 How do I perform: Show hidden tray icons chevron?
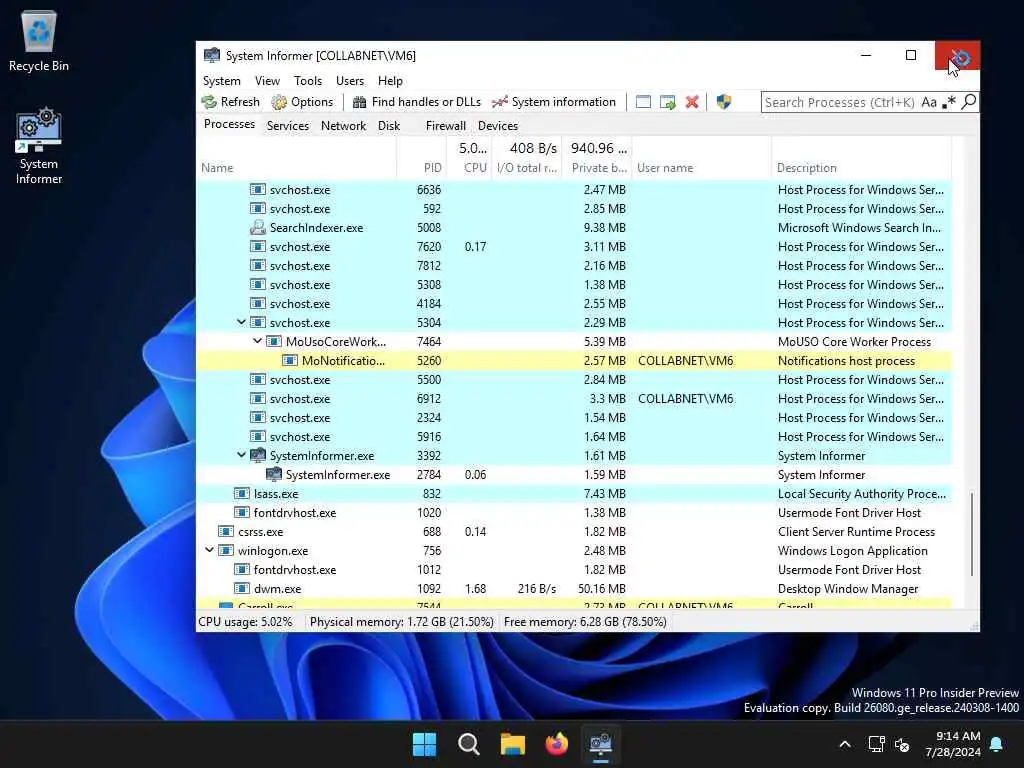pos(844,744)
